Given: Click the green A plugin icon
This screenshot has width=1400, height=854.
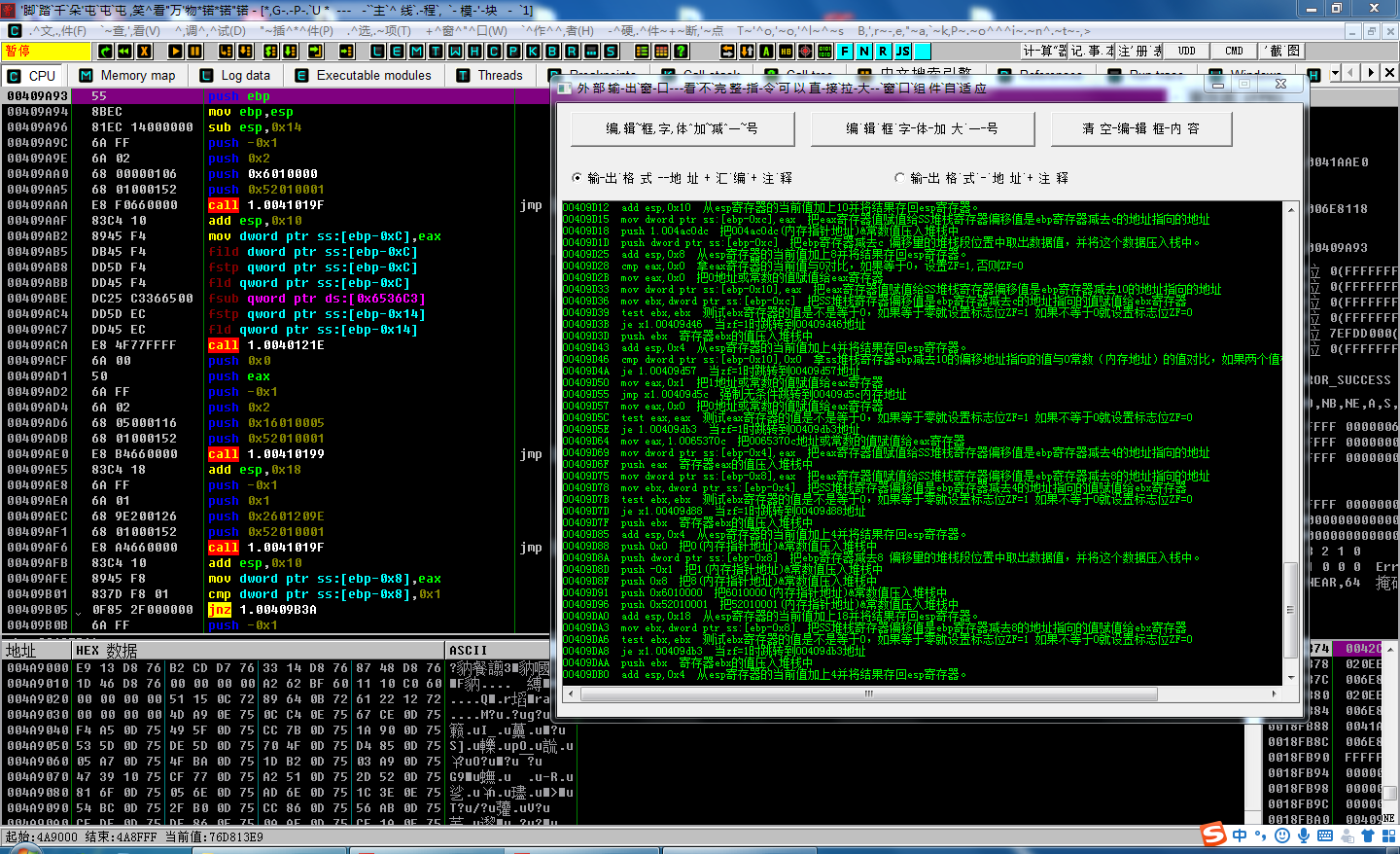Looking at the screenshot, I should click(x=766, y=51).
